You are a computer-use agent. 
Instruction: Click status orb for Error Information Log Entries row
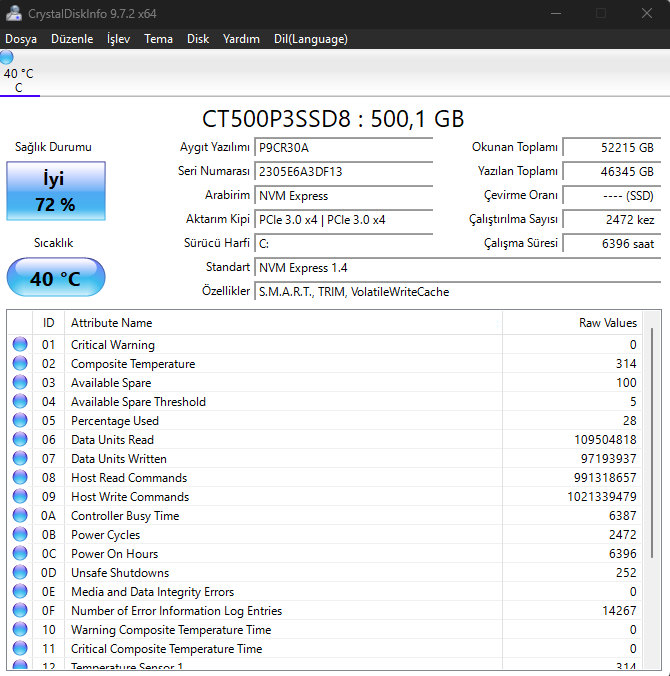pyautogui.click(x=20, y=610)
